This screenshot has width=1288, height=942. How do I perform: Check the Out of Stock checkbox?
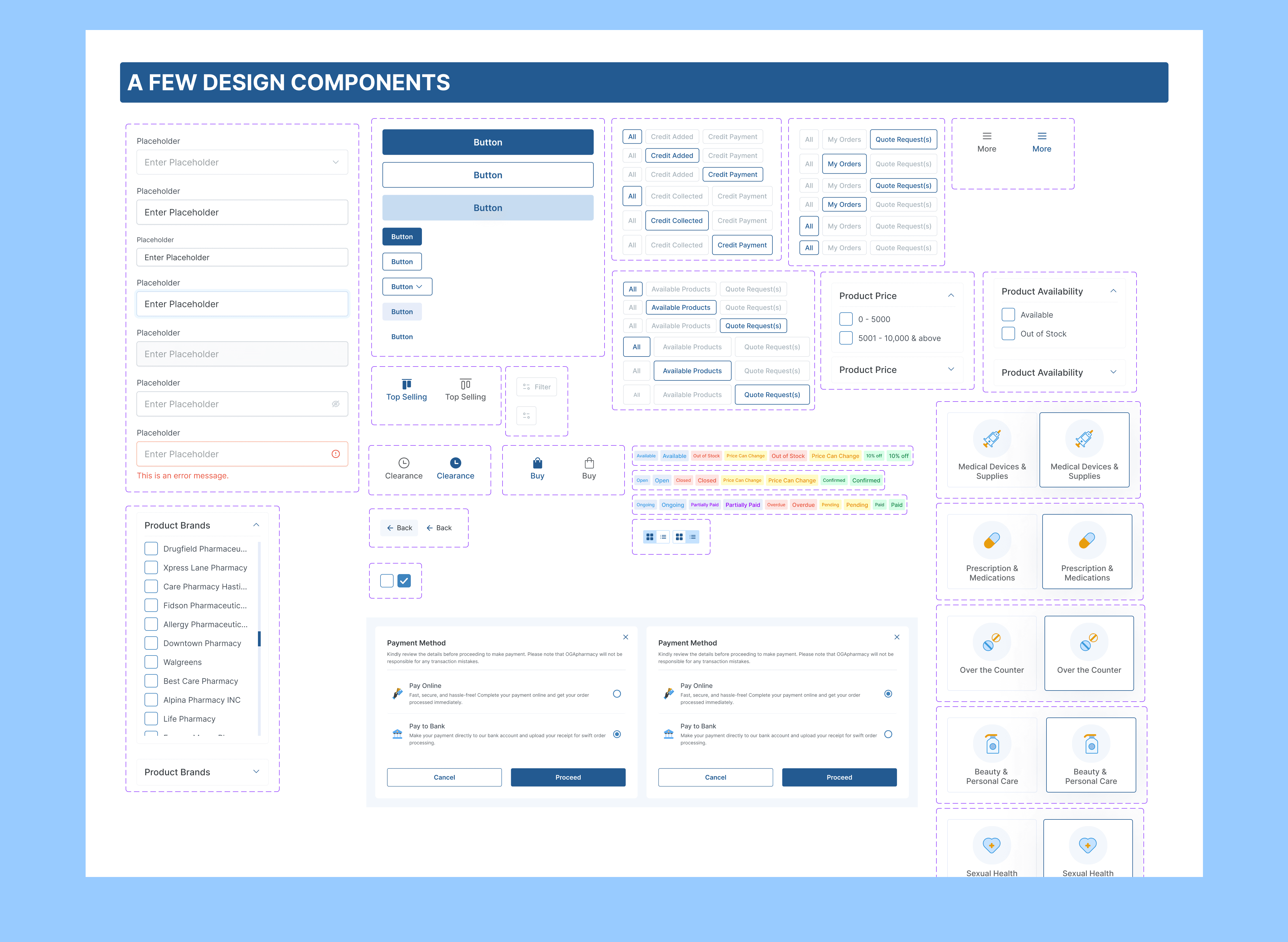[1008, 333]
